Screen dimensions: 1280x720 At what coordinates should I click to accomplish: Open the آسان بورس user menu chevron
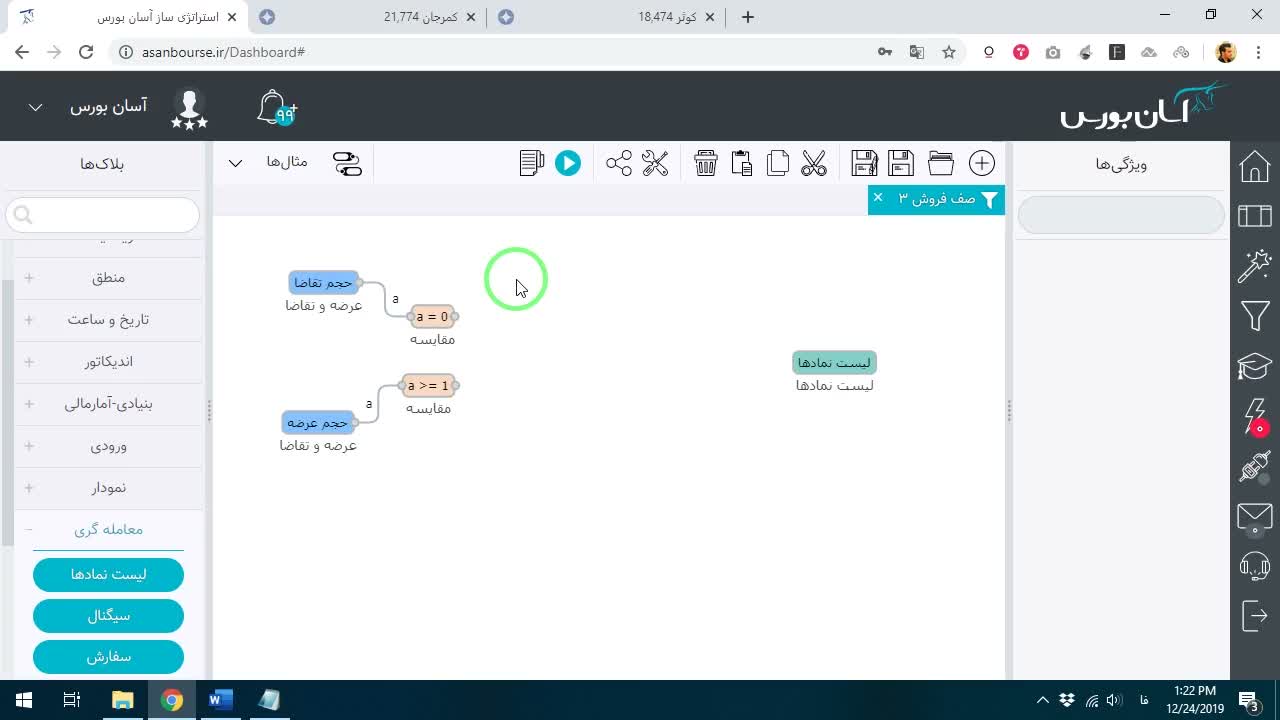35,107
